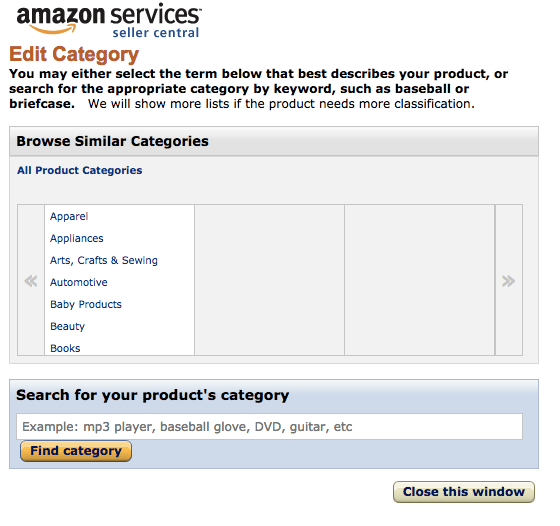This screenshot has height=526, width=560.
Task: Click the Amazon Services logo
Action: 109,20
